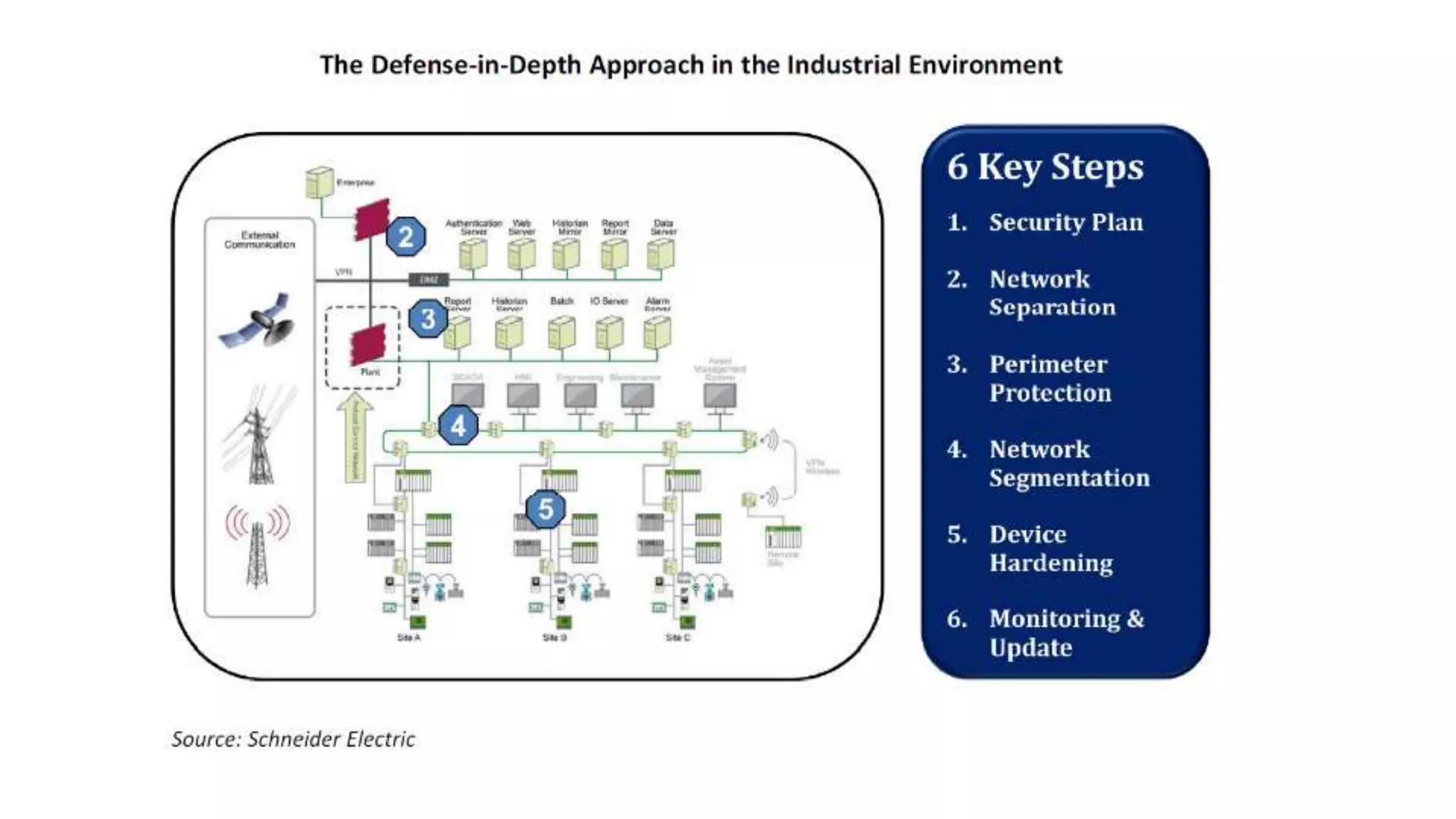The image size is (1456, 819).
Task: Click the Alarm Server icon
Action: point(657,333)
